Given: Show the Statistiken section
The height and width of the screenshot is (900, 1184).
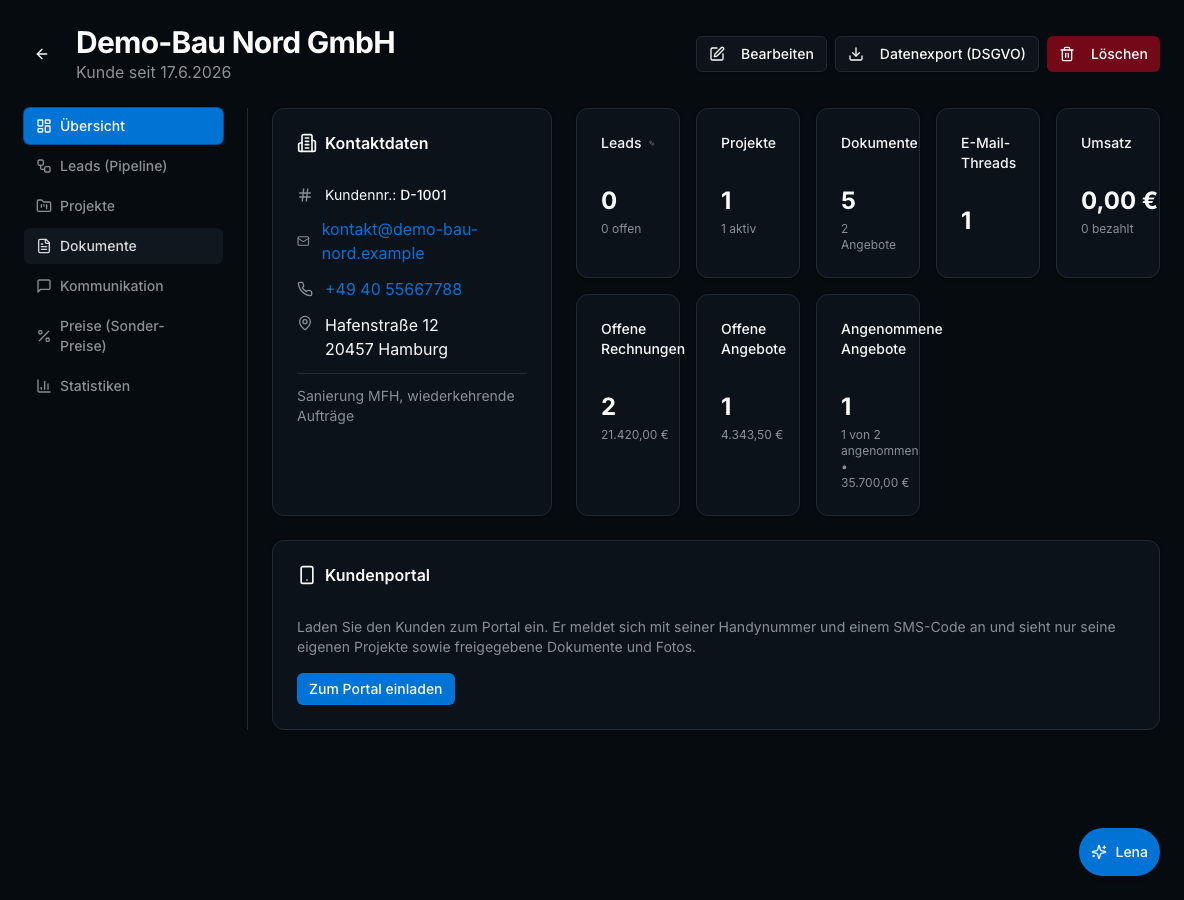Looking at the screenshot, I should click(x=124, y=386).
